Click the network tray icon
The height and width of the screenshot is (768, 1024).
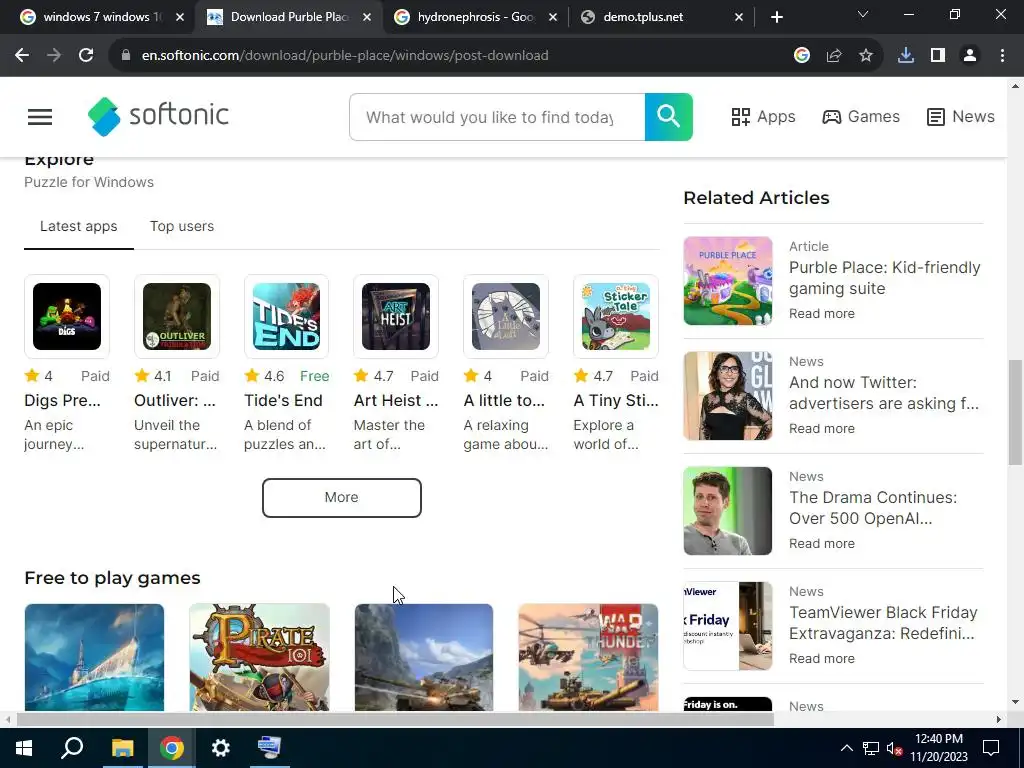(x=871, y=748)
